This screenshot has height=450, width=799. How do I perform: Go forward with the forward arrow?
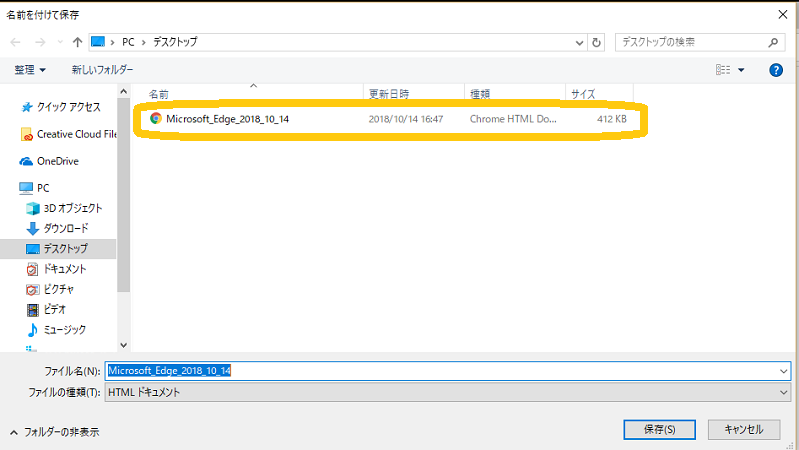click(x=40, y=42)
